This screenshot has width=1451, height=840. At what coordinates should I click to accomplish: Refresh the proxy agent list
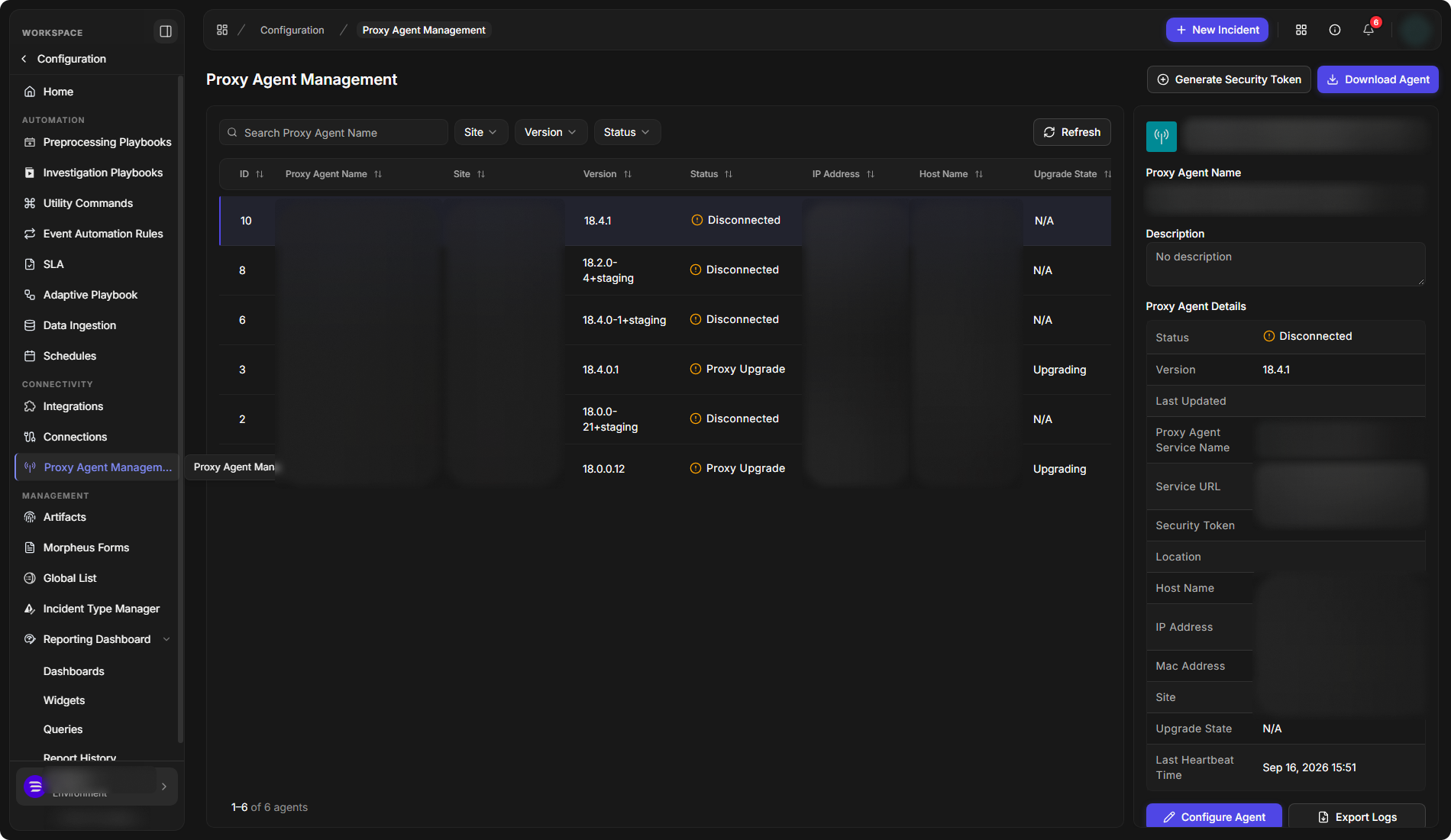(1072, 132)
